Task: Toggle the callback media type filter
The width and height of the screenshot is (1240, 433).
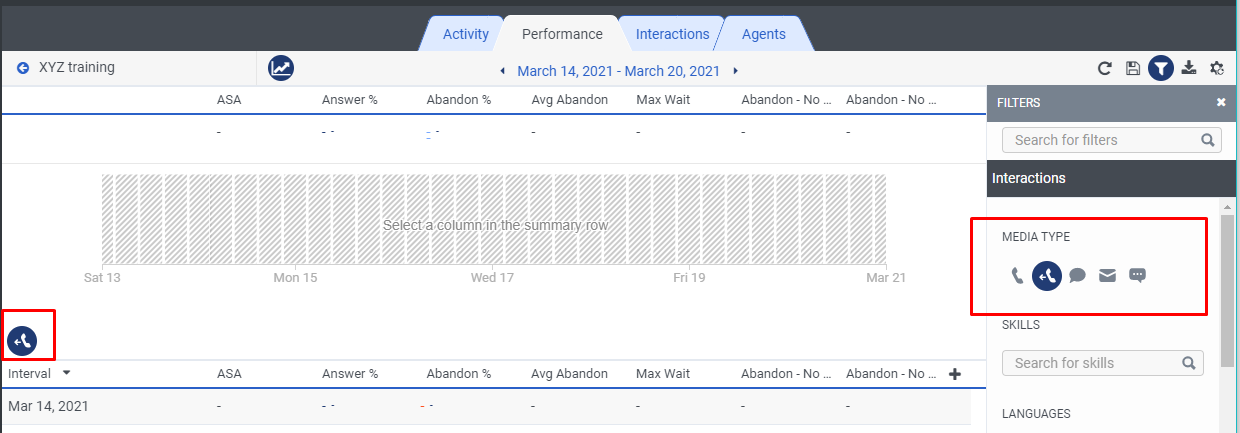Action: 1047,275
